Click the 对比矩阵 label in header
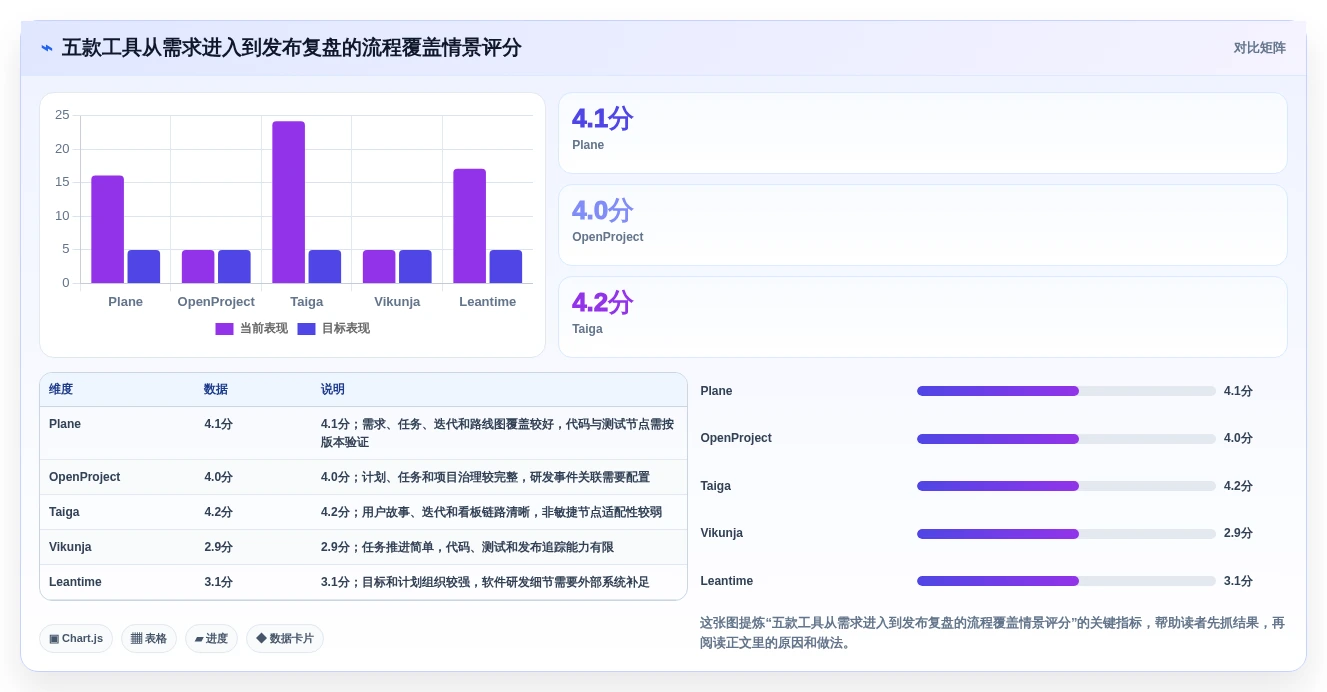 tap(1259, 48)
